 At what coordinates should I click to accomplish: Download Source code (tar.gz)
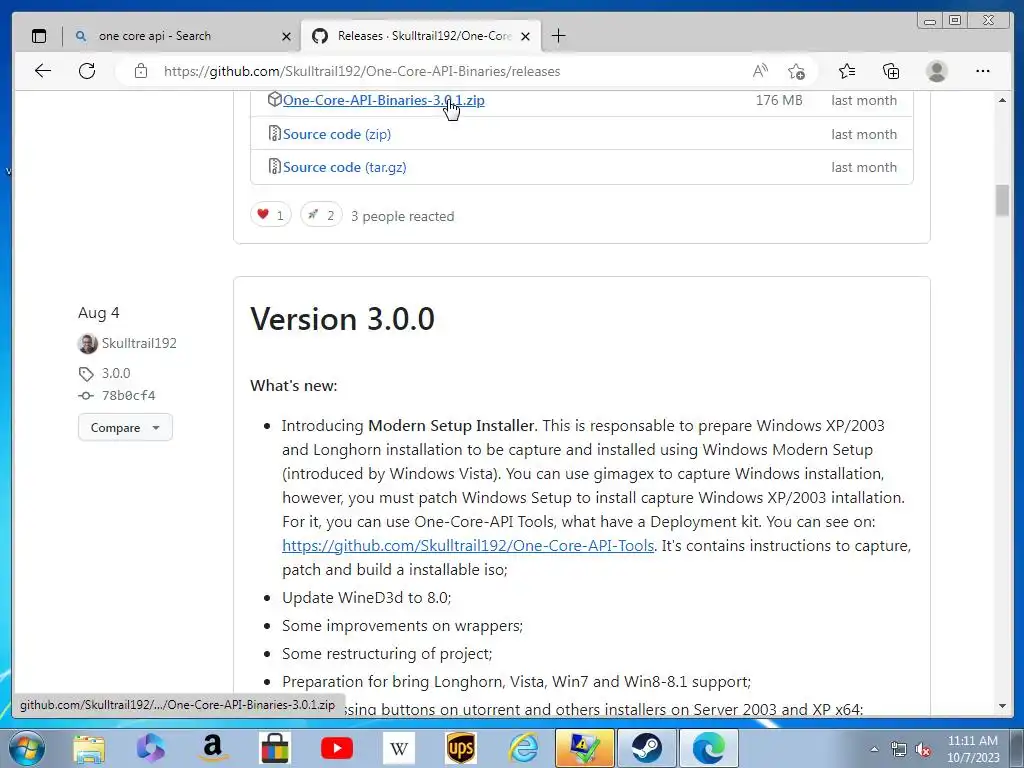(344, 167)
